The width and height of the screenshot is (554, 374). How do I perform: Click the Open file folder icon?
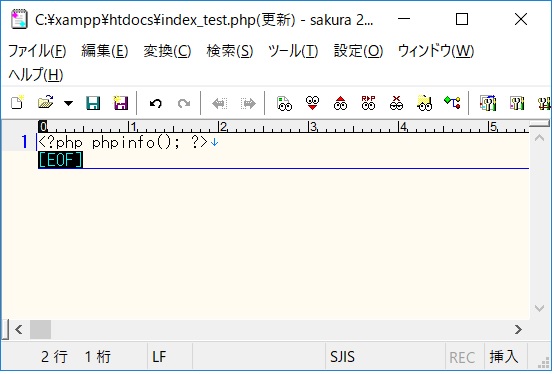click(x=45, y=103)
